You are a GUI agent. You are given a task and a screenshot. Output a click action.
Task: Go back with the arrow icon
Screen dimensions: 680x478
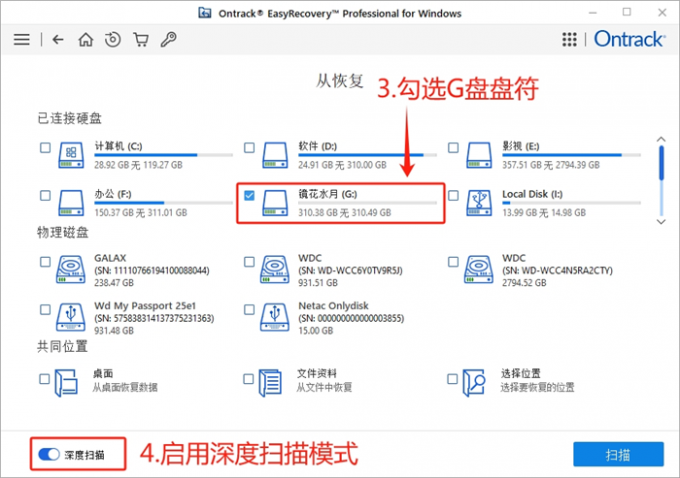pyautogui.click(x=58, y=40)
